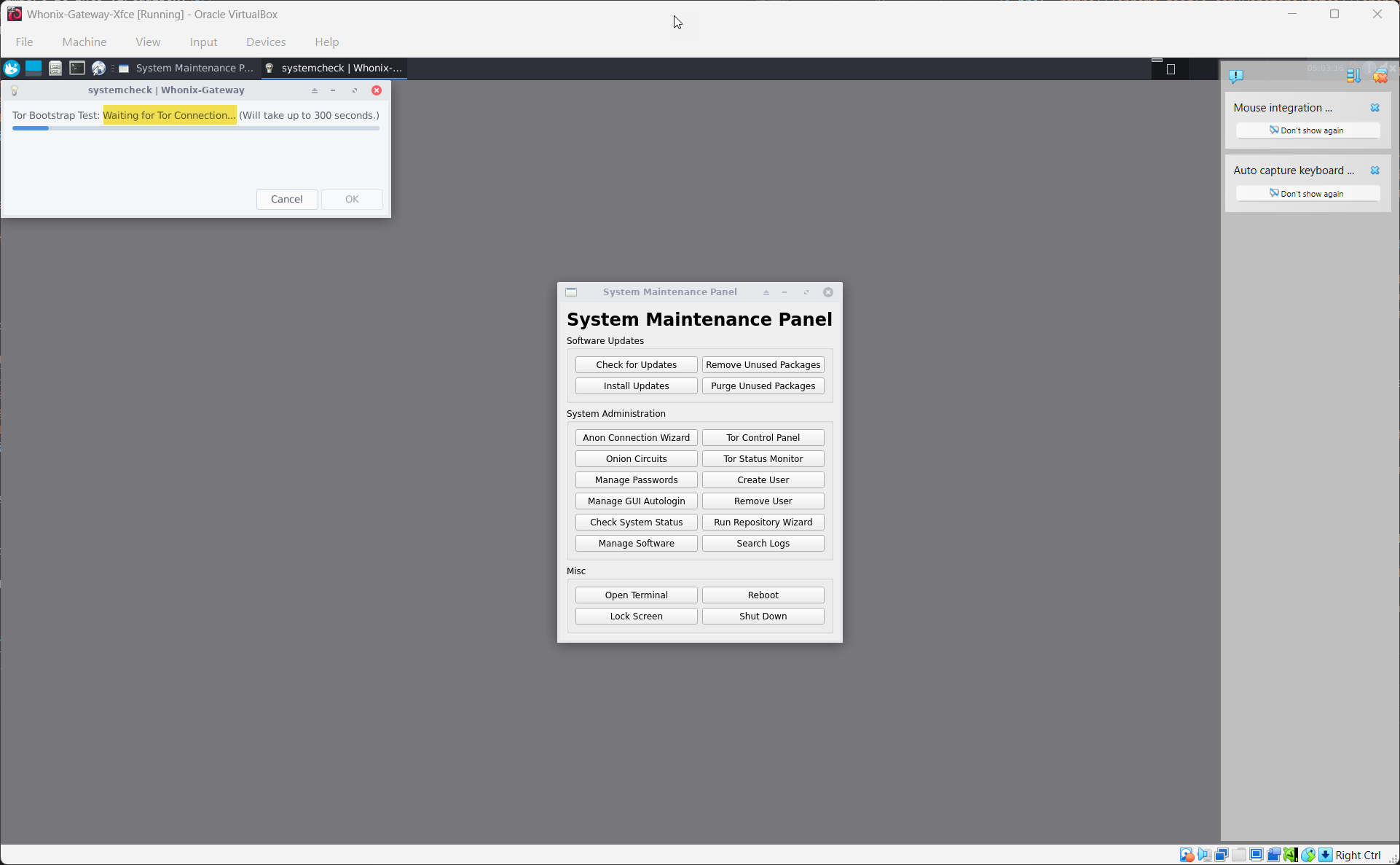Open a terminal from the top panel
Screen dimensions: 1400x865
[x=77, y=68]
